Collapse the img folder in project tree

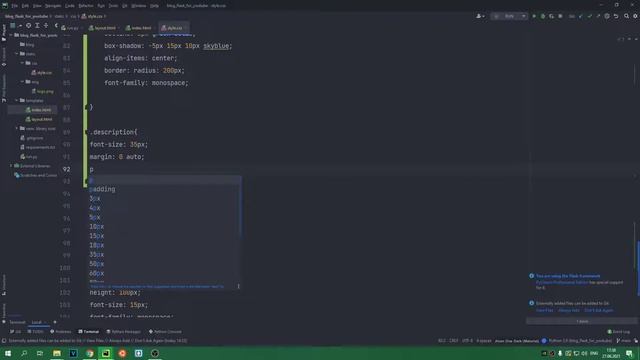pyautogui.click(x=22, y=82)
